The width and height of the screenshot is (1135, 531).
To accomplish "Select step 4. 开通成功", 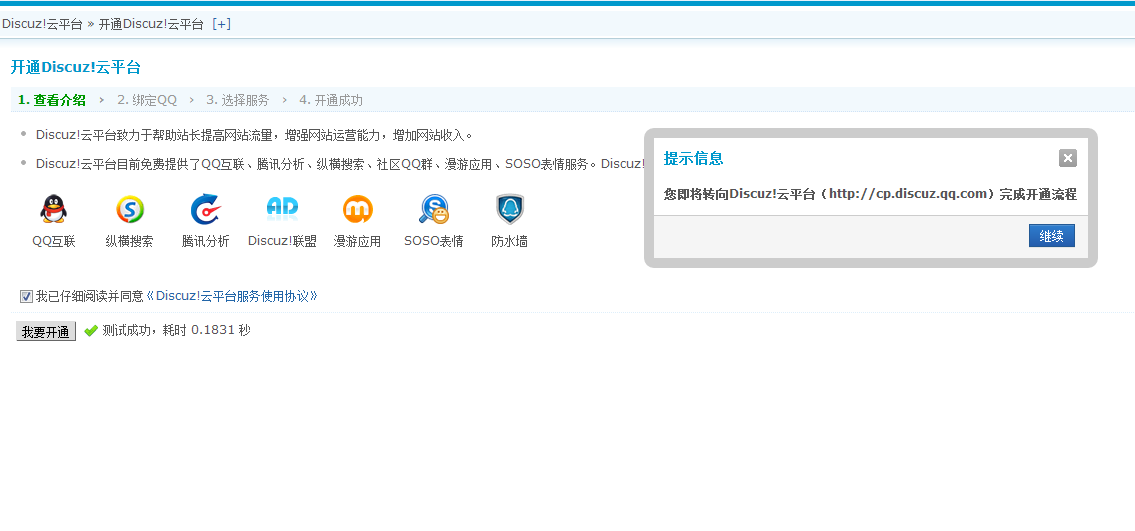I will click(331, 101).
